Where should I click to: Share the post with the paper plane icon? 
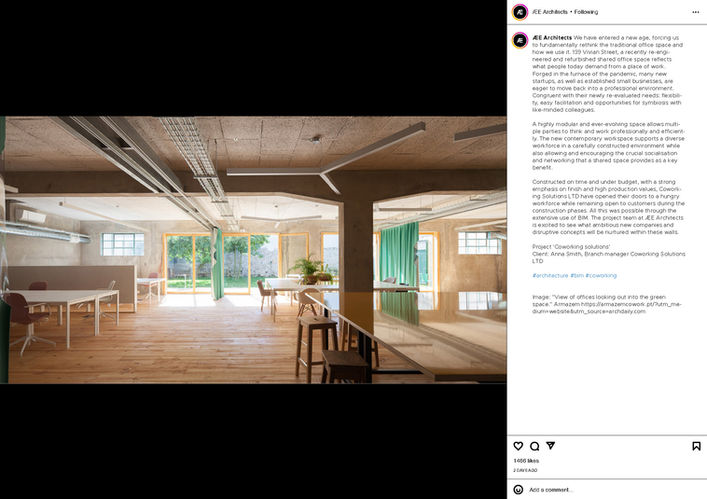click(551, 445)
